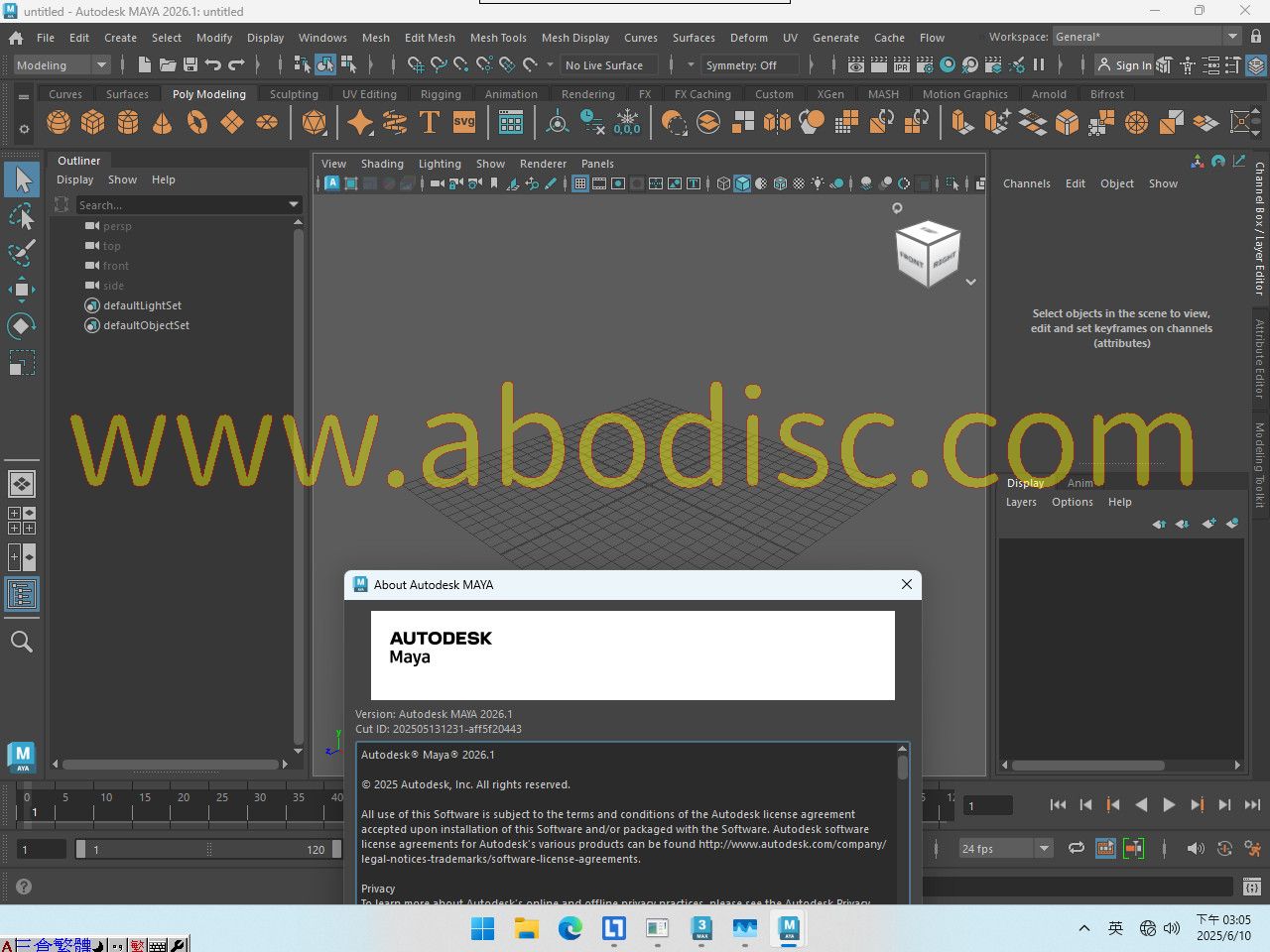Select the Select tool in the toolbox
1270x952 pixels.
click(x=22, y=179)
